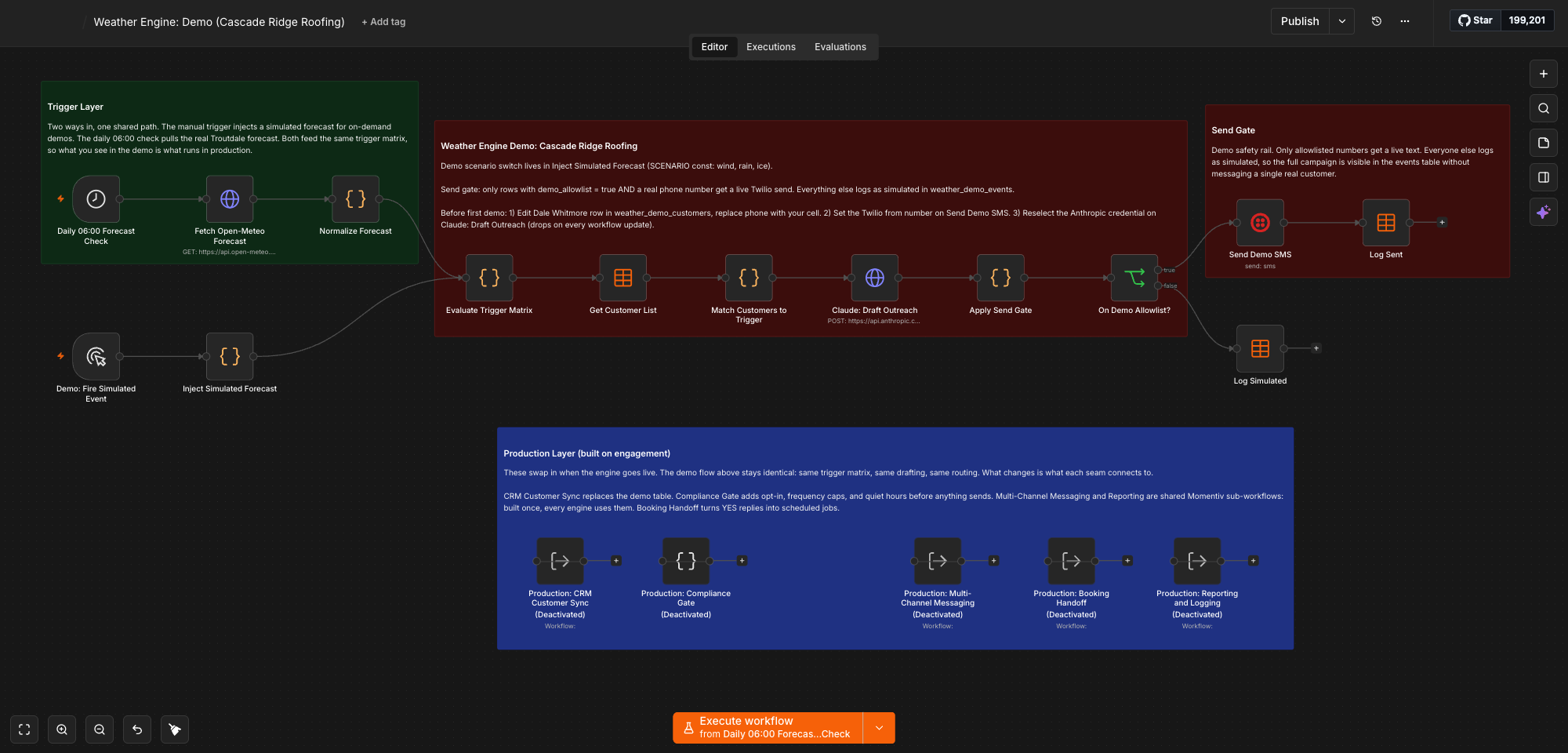Add a sticky note from the sidebar
This screenshot has width=1568, height=753.
click(1544, 143)
